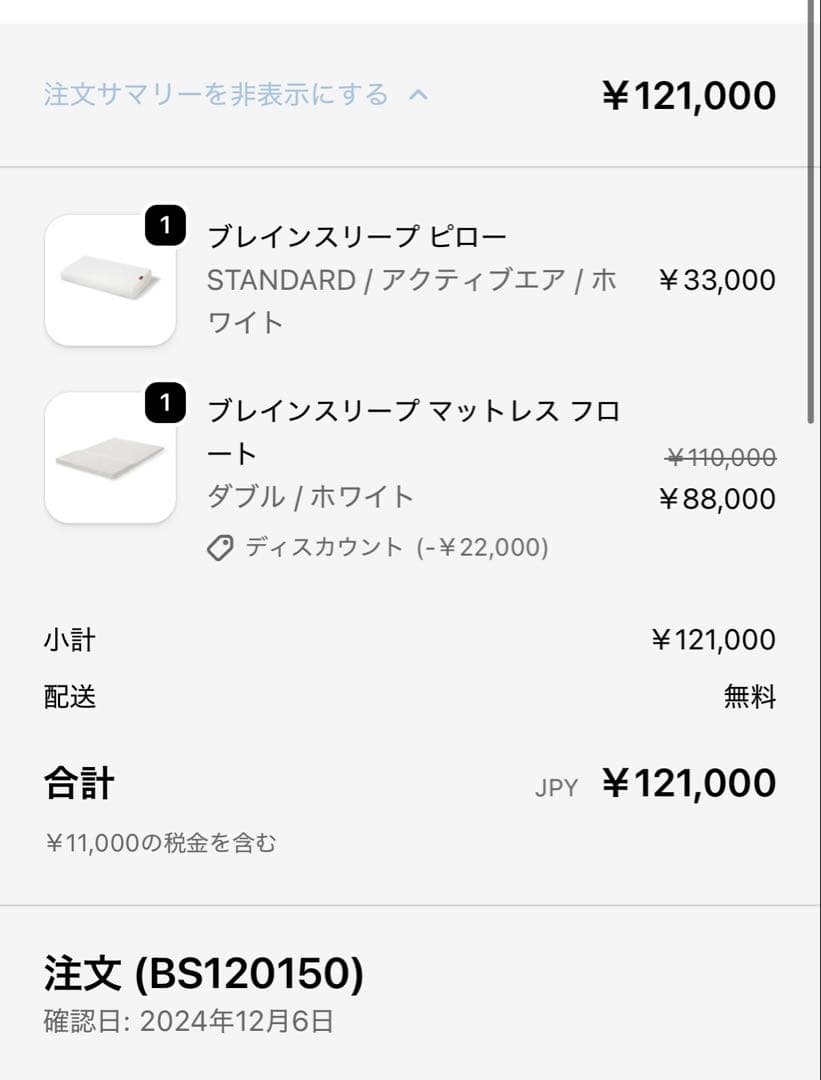Collapse the order summary using the chevron arrow
Screen dimensions: 821x1080
pyautogui.click(x=419, y=95)
